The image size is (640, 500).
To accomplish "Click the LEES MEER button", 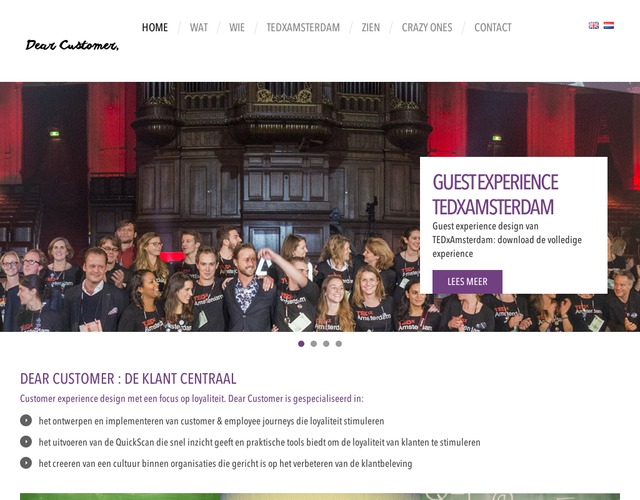I will click(467, 282).
